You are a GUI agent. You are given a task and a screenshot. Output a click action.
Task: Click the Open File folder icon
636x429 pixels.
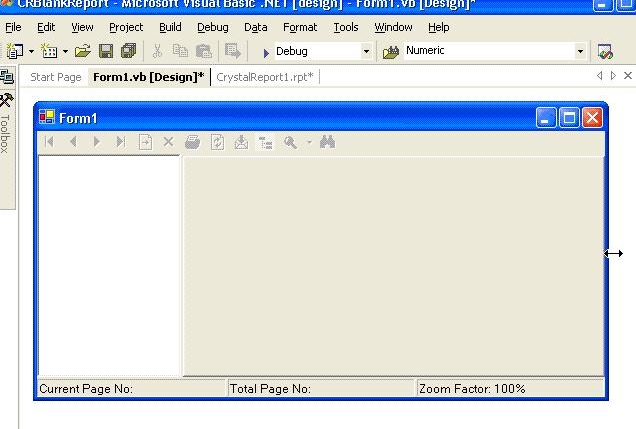pyautogui.click(x=83, y=51)
